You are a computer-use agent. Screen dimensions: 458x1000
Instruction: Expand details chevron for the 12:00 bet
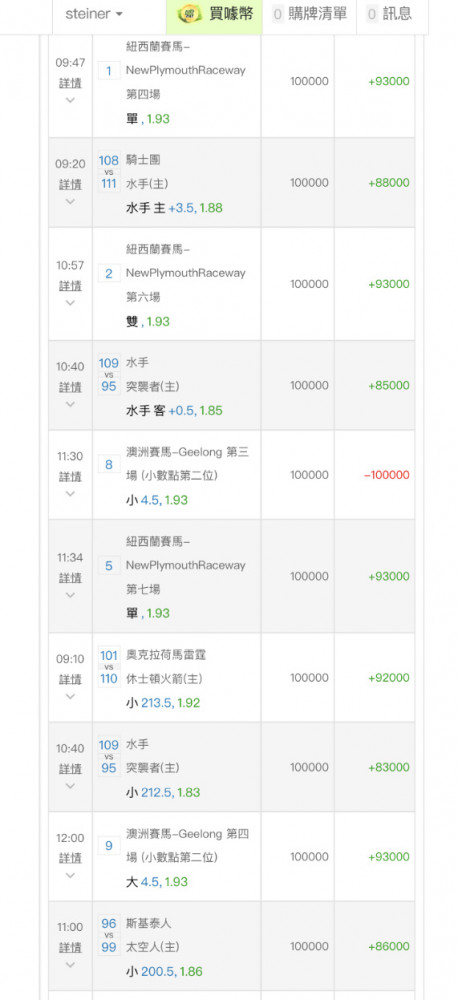(70, 876)
